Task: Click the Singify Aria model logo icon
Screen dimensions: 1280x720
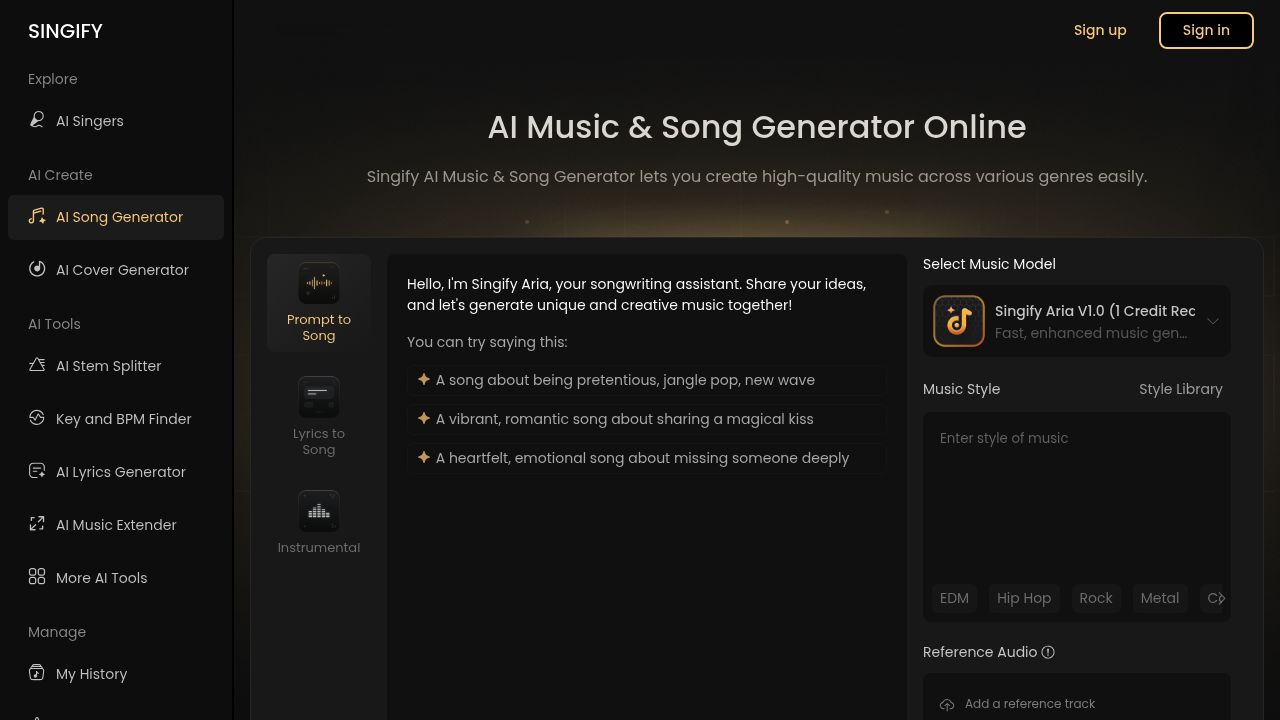Action: click(x=959, y=321)
